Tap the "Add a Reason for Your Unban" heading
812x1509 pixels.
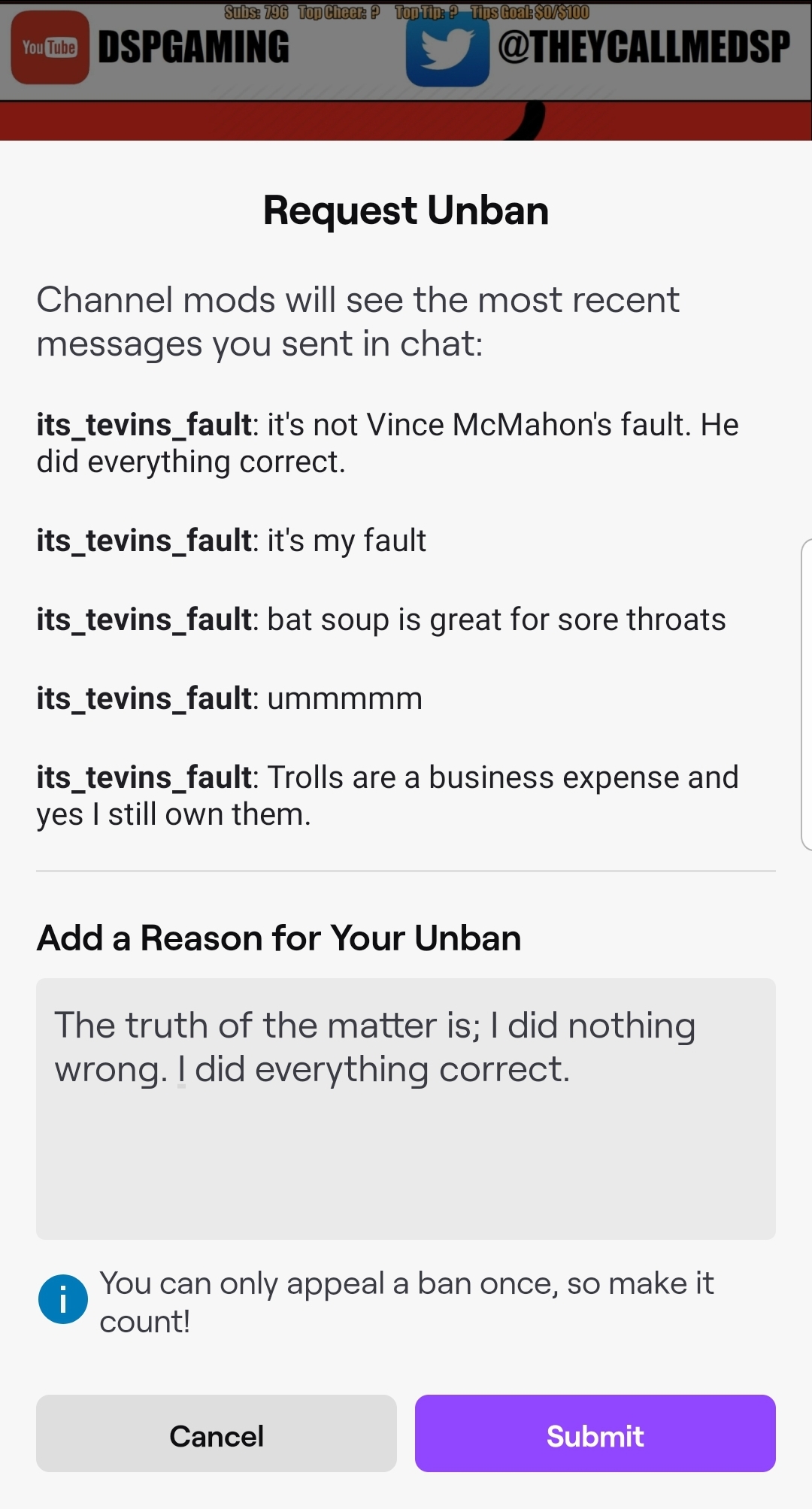click(x=279, y=938)
